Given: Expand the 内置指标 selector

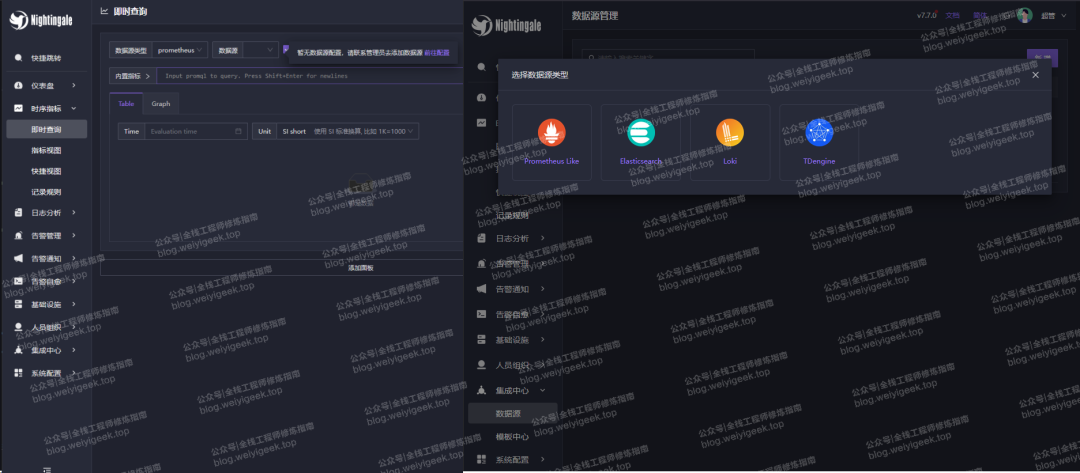Looking at the screenshot, I should click(x=133, y=76).
